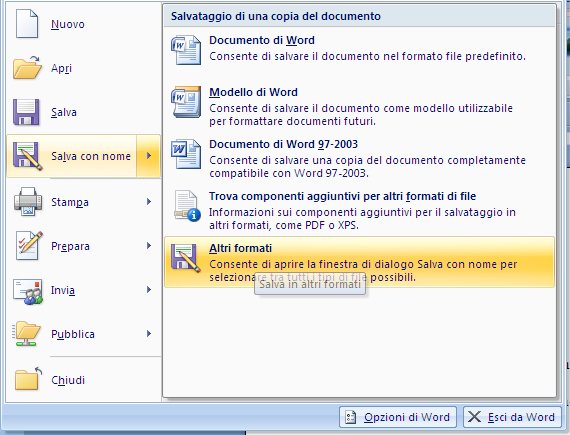Click the Esci da Word button

(x=512, y=417)
